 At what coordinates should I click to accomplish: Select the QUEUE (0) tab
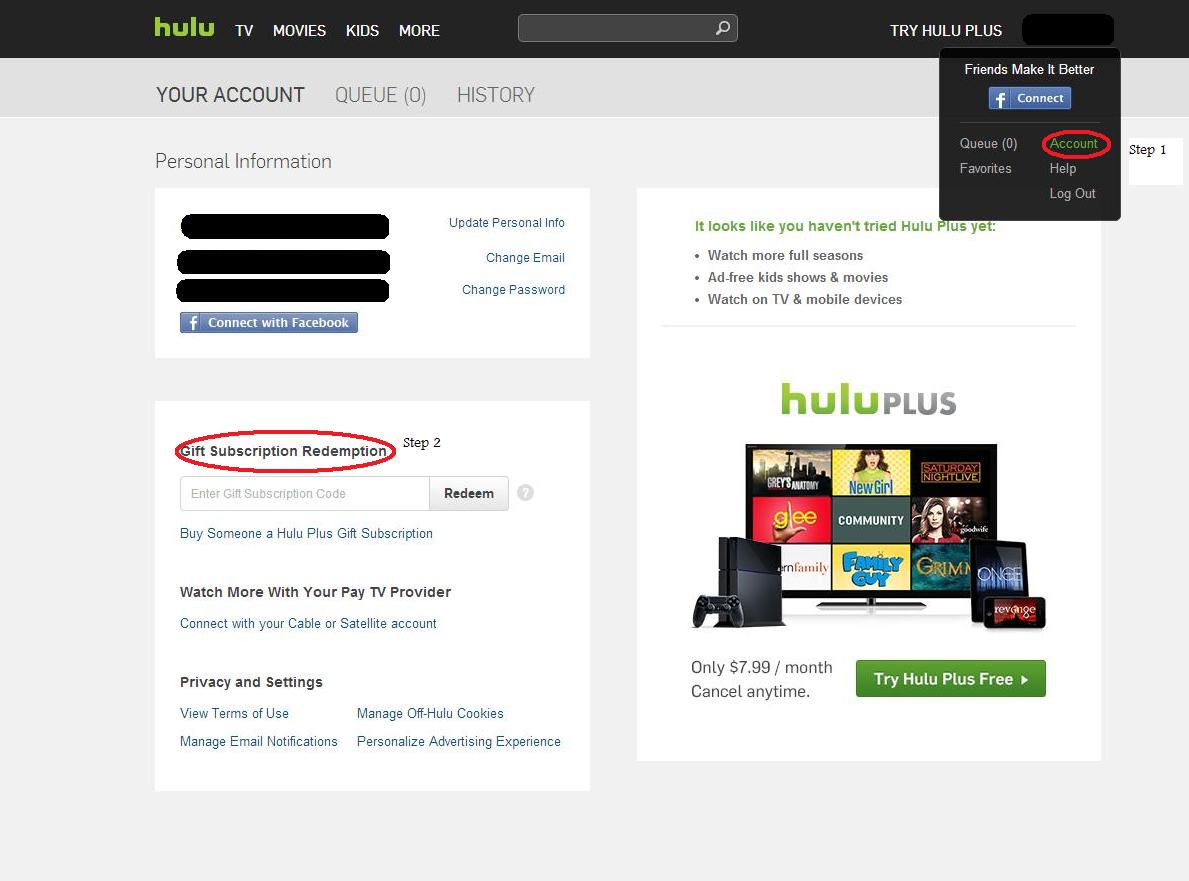point(380,95)
